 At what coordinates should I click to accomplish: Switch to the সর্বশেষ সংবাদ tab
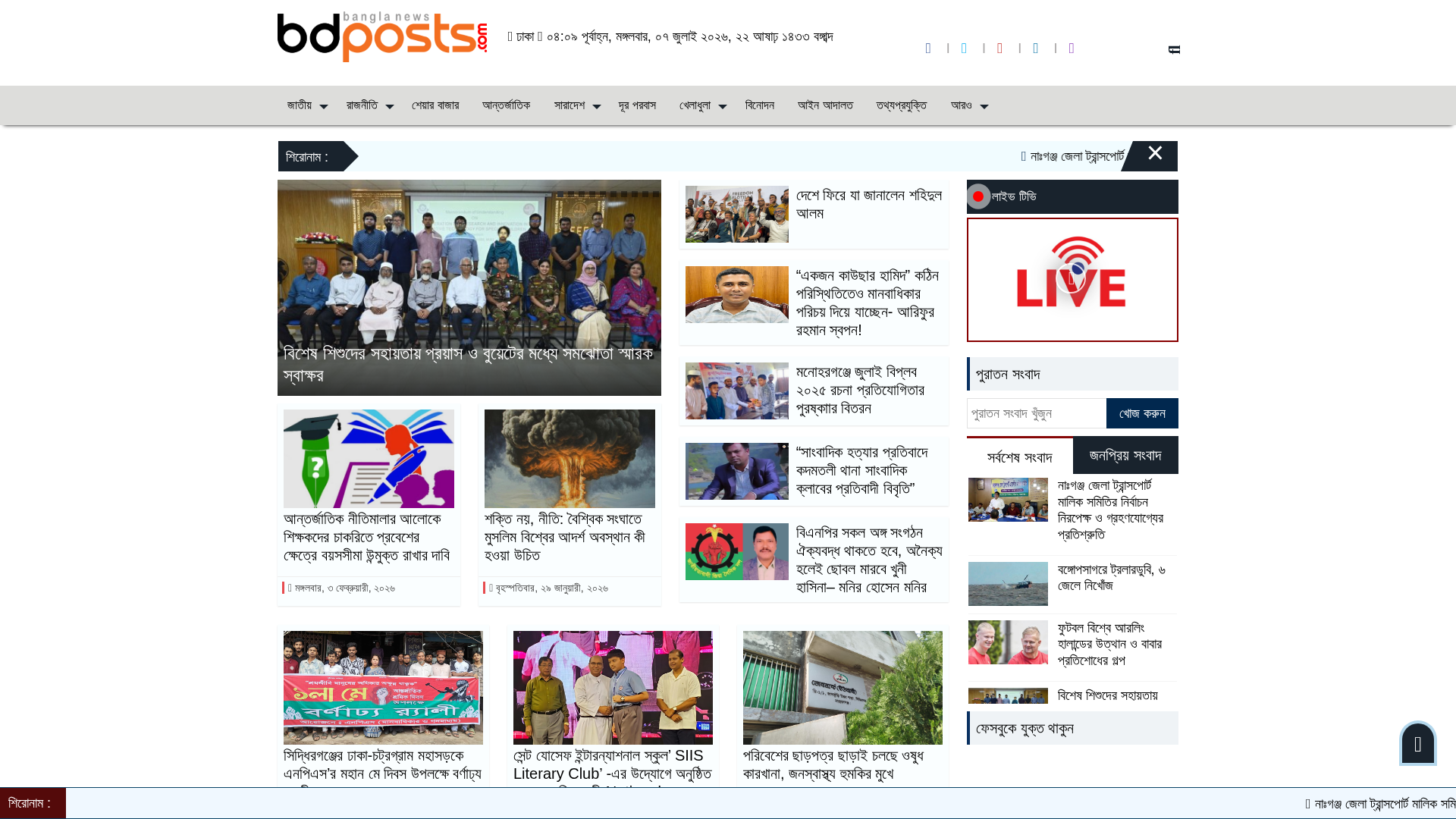coord(1019,457)
